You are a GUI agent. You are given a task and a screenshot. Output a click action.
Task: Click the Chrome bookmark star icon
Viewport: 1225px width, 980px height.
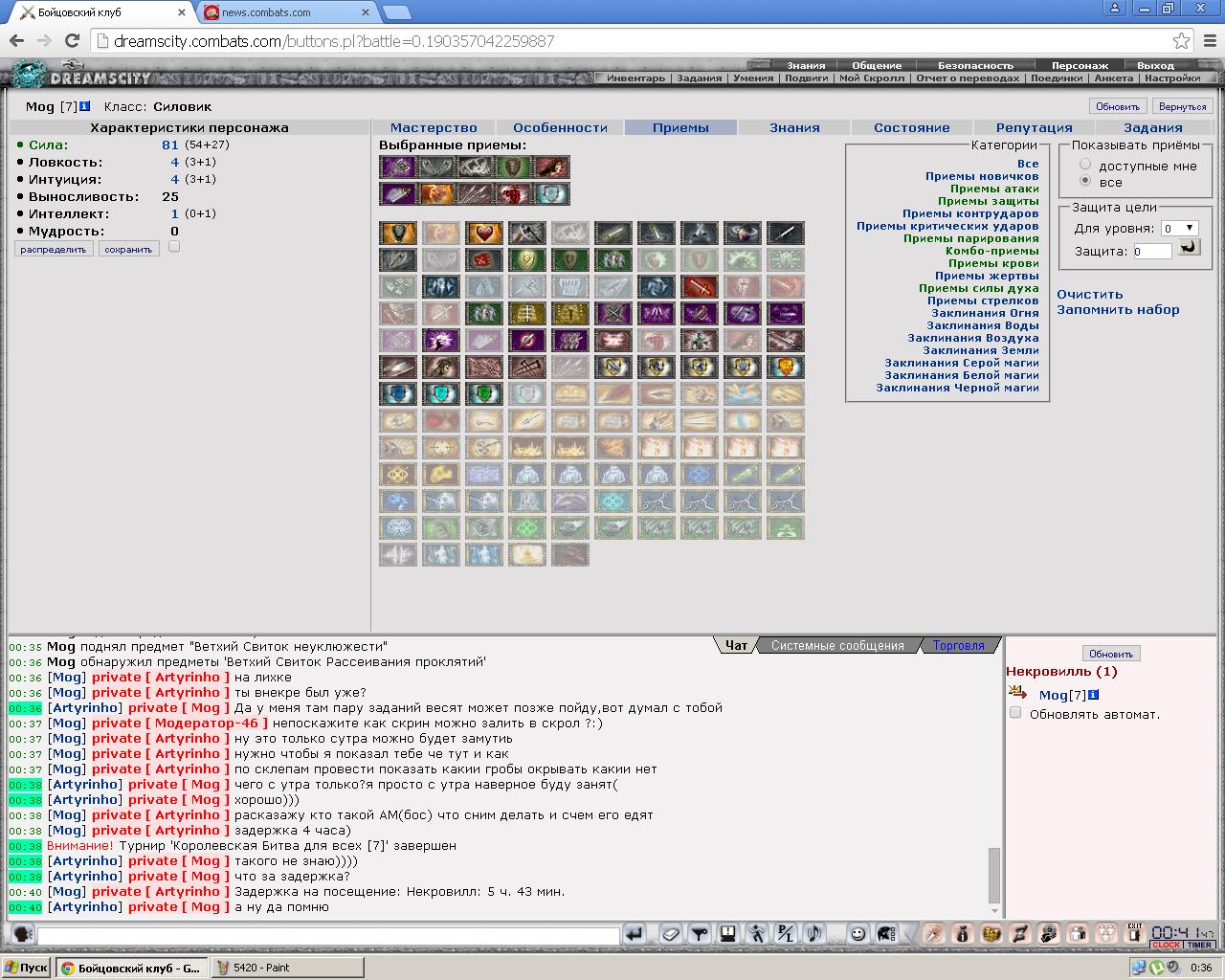tap(1182, 41)
